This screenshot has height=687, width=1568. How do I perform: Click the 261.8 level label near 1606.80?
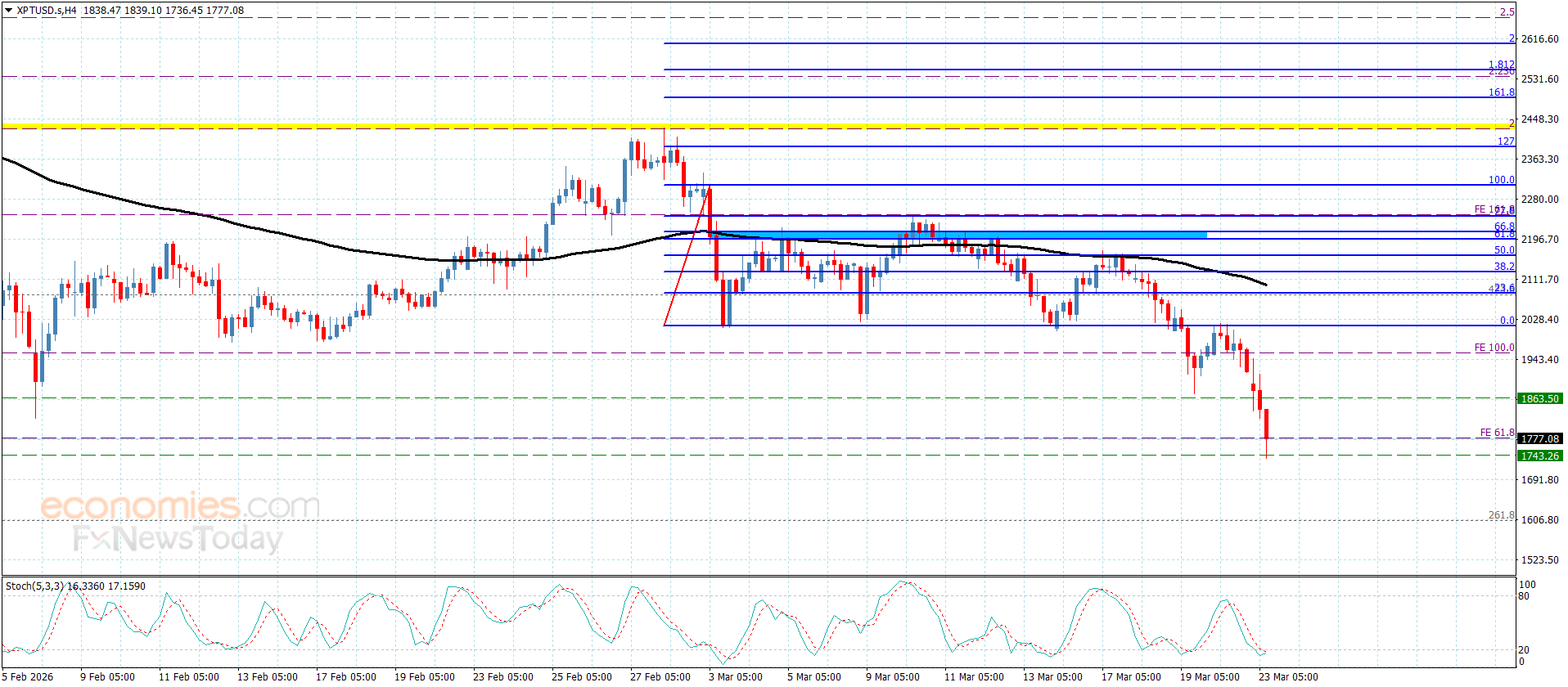click(x=1502, y=515)
